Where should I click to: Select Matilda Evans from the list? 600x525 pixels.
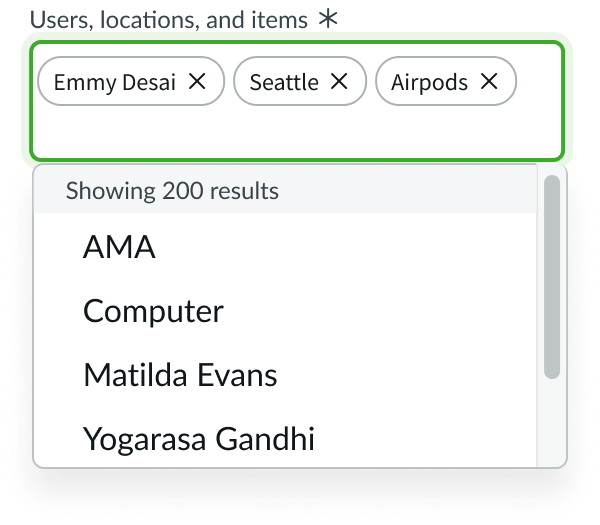point(180,375)
